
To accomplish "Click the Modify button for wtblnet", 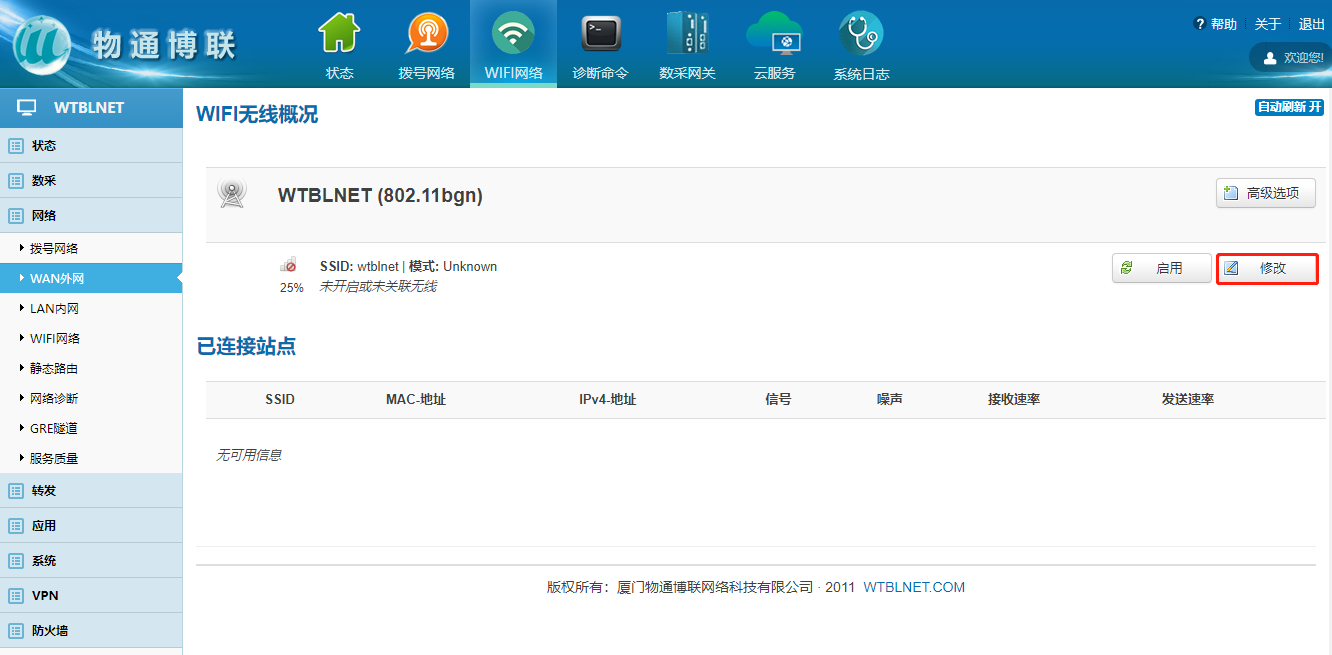I will click(x=1266, y=268).
